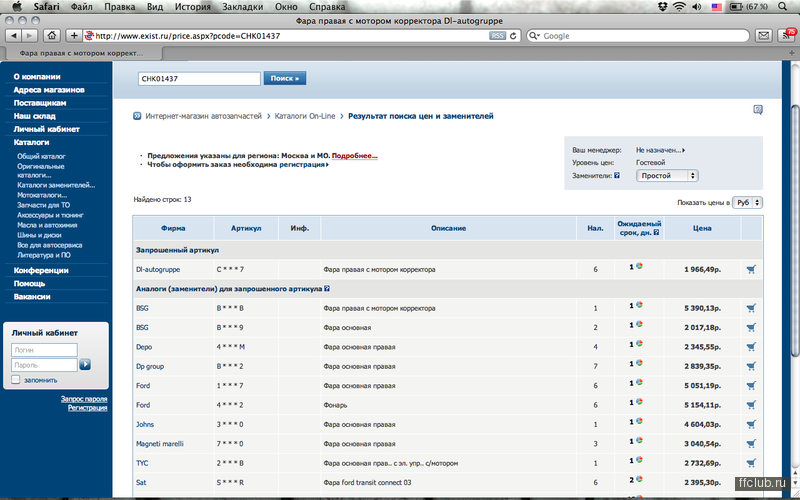
Task: Open the Magneti marelli brand link
Action: pyautogui.click(x=159, y=444)
